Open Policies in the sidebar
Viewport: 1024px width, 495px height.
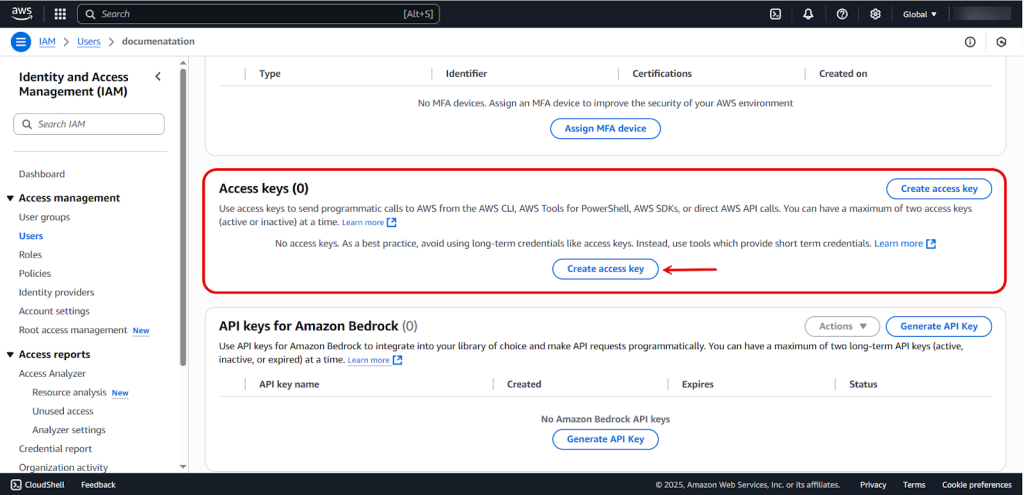click(35, 273)
